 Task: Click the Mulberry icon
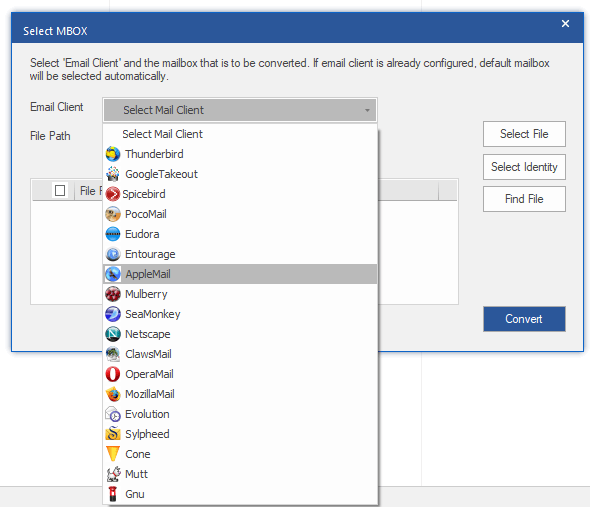(113, 294)
